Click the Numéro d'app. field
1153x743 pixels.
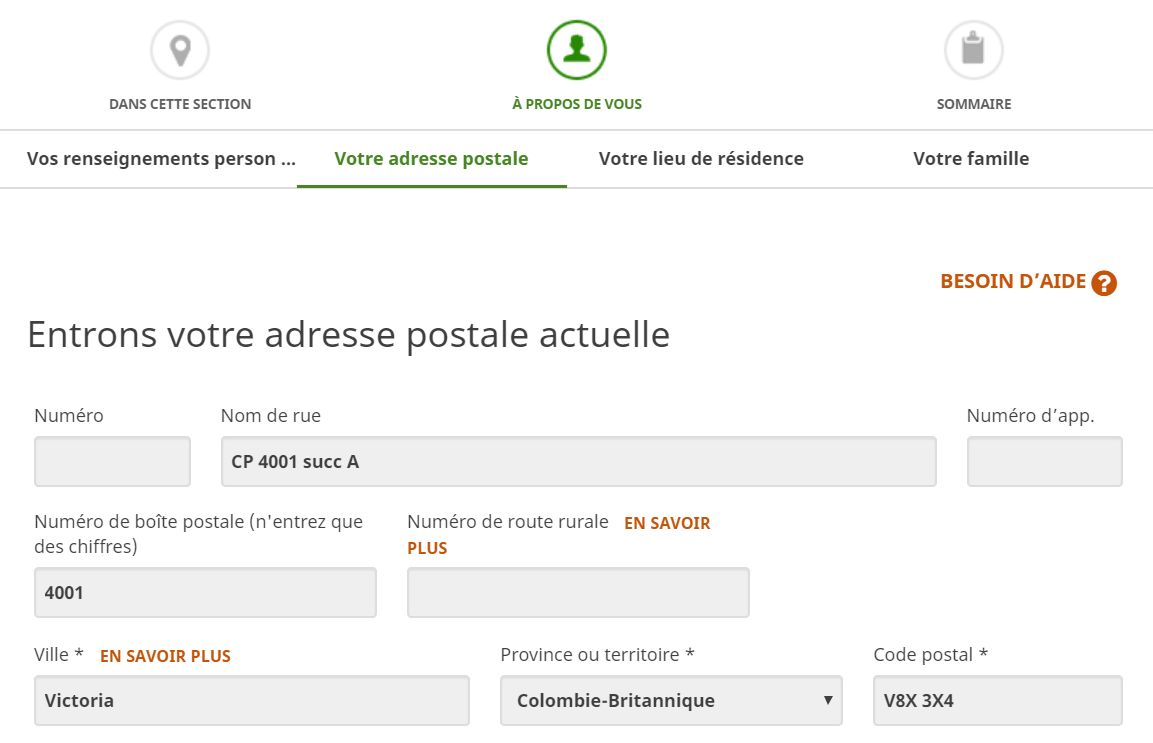point(1044,461)
